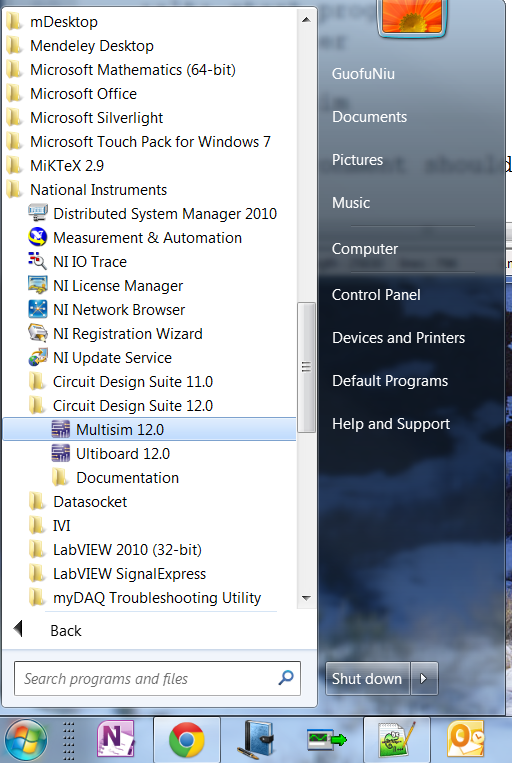Launch Multisim 12.0 from the program list
The image size is (512, 763).
149,429
